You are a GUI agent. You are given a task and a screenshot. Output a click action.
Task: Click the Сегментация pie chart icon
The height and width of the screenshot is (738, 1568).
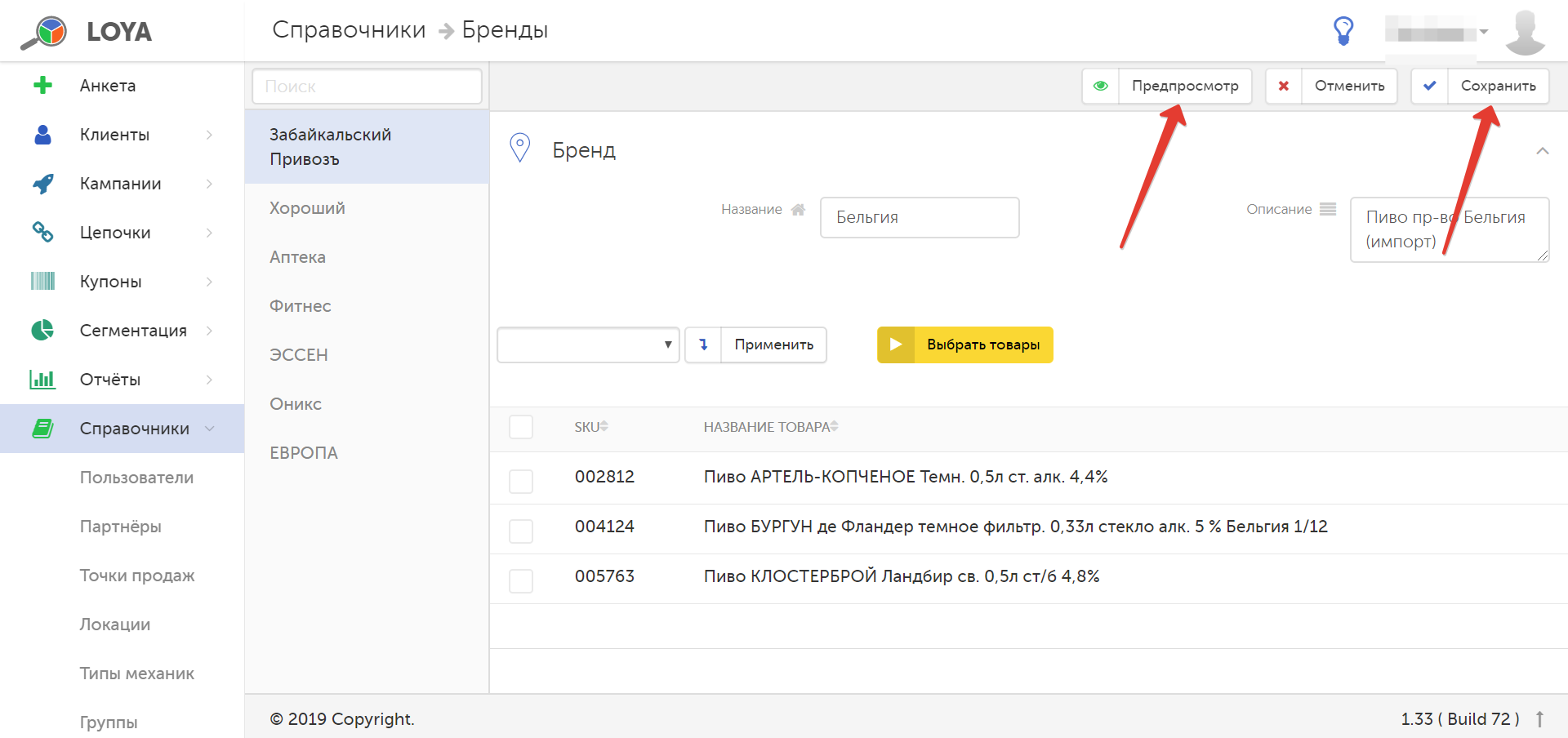(x=42, y=331)
